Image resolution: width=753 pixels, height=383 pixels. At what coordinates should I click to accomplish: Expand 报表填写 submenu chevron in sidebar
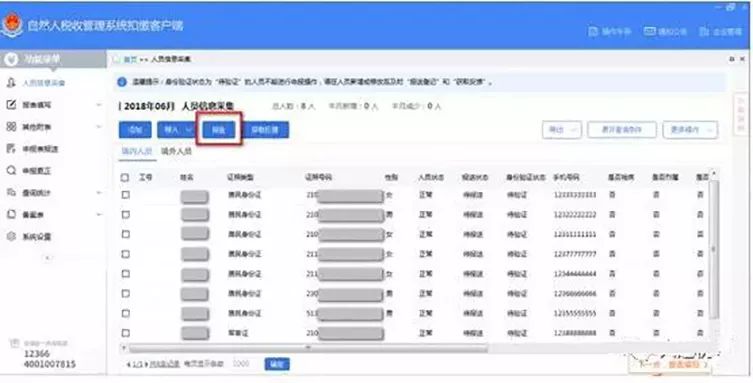click(x=98, y=105)
